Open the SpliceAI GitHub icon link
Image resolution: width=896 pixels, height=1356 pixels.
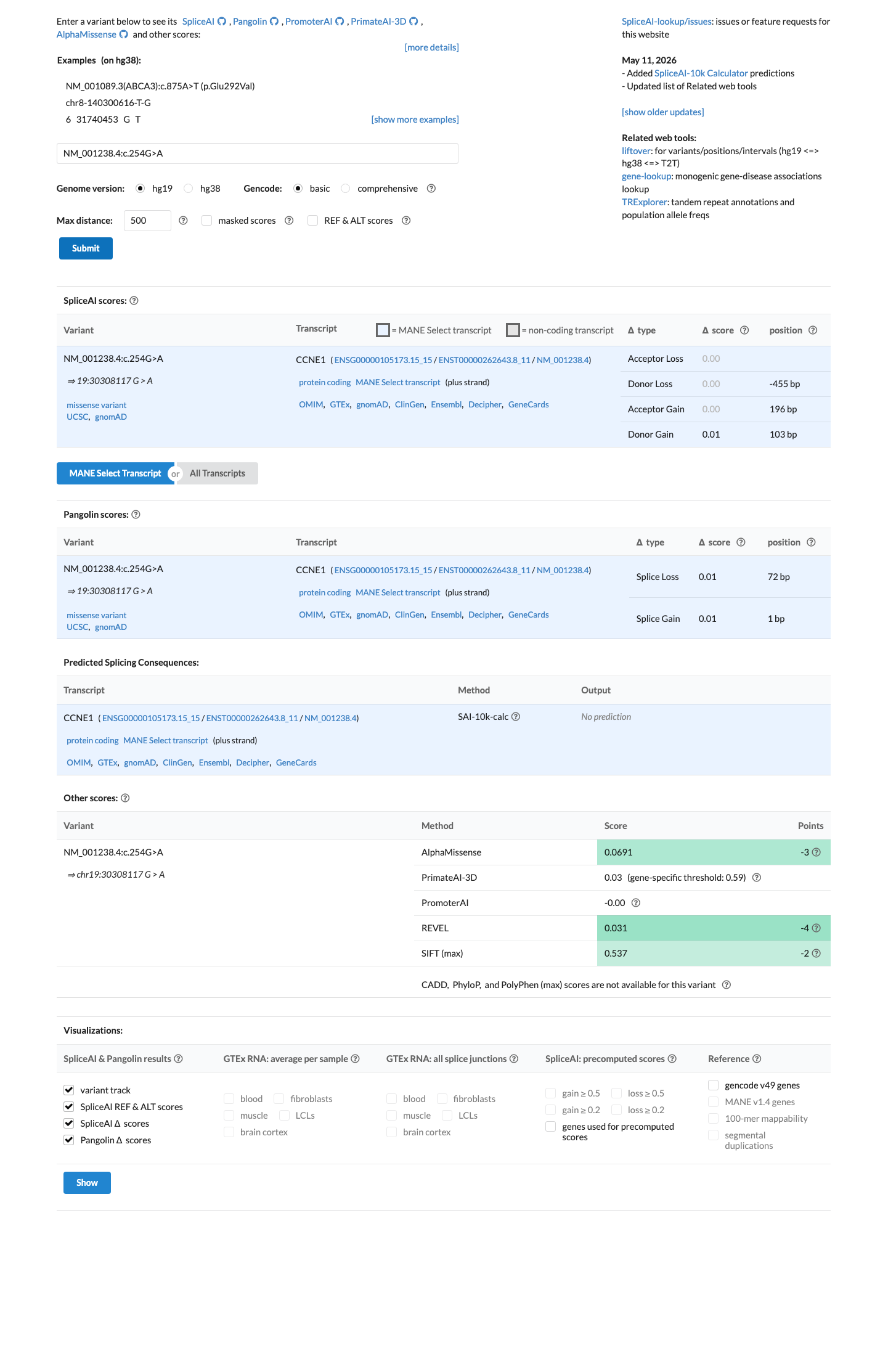coord(222,22)
